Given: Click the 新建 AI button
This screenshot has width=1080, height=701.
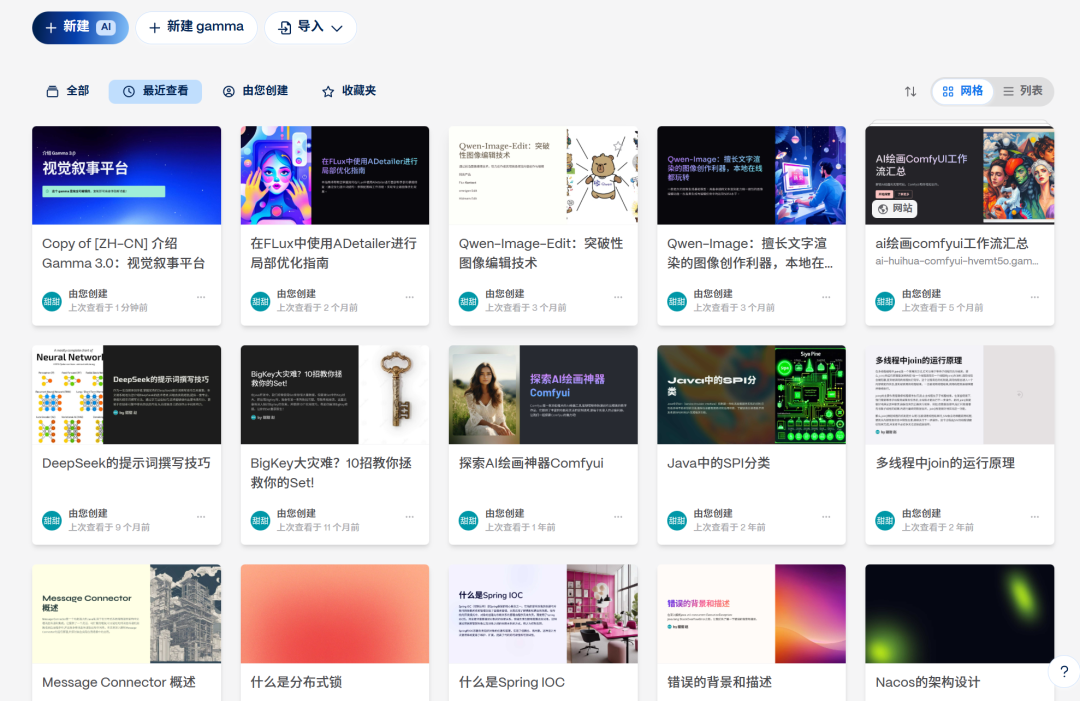Looking at the screenshot, I should point(80,28).
